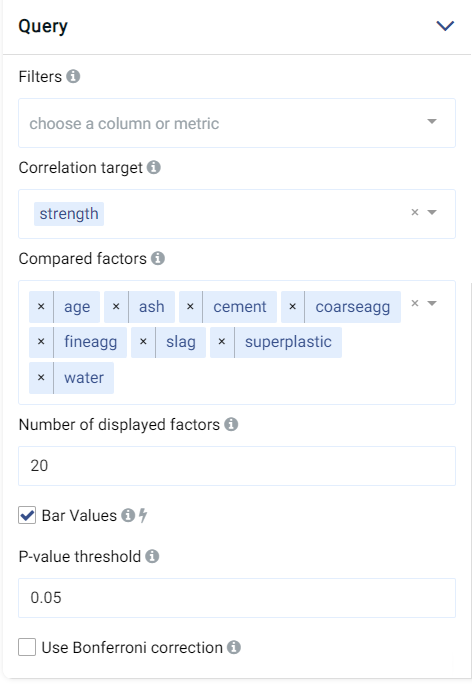Uncheck the Bar Values checkbox
Screen dimensions: 472x687
[27, 515]
